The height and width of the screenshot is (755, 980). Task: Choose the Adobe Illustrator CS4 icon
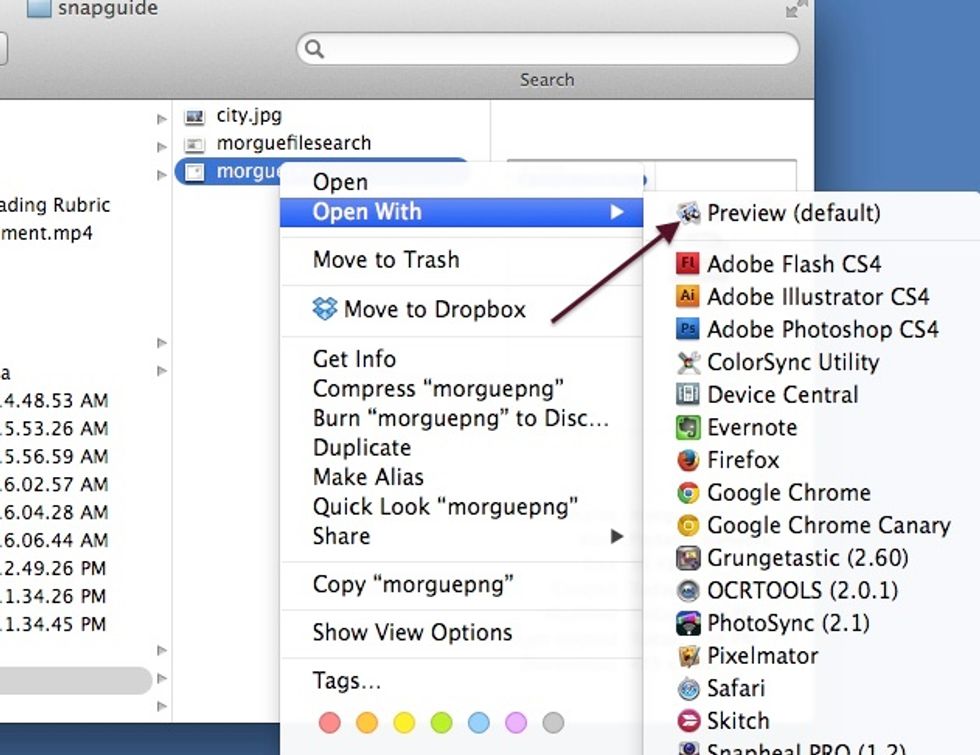pos(688,296)
